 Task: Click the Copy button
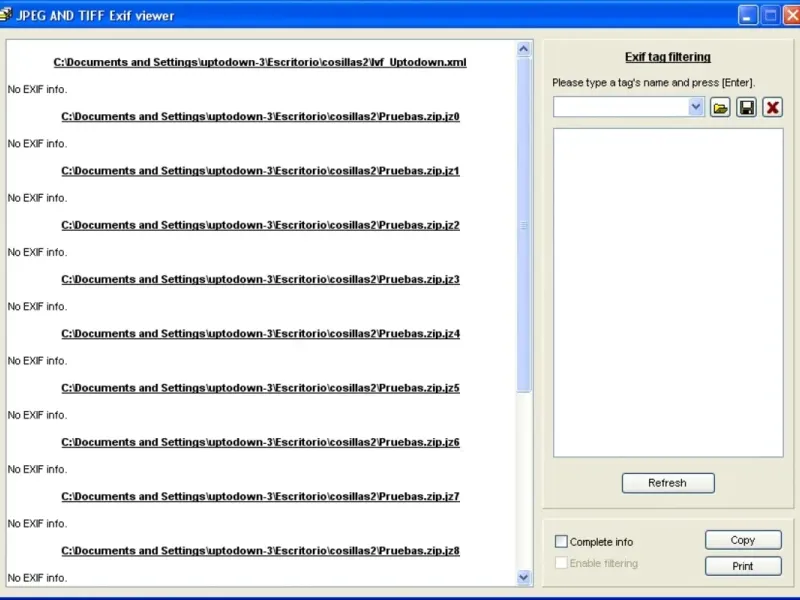[743, 540]
